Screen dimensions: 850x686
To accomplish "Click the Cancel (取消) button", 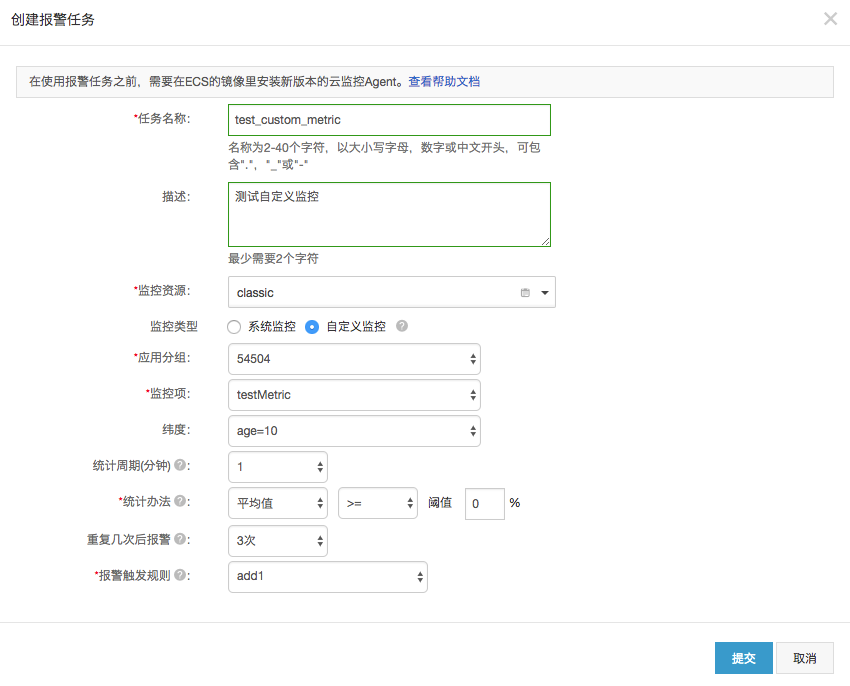I will pos(804,658).
